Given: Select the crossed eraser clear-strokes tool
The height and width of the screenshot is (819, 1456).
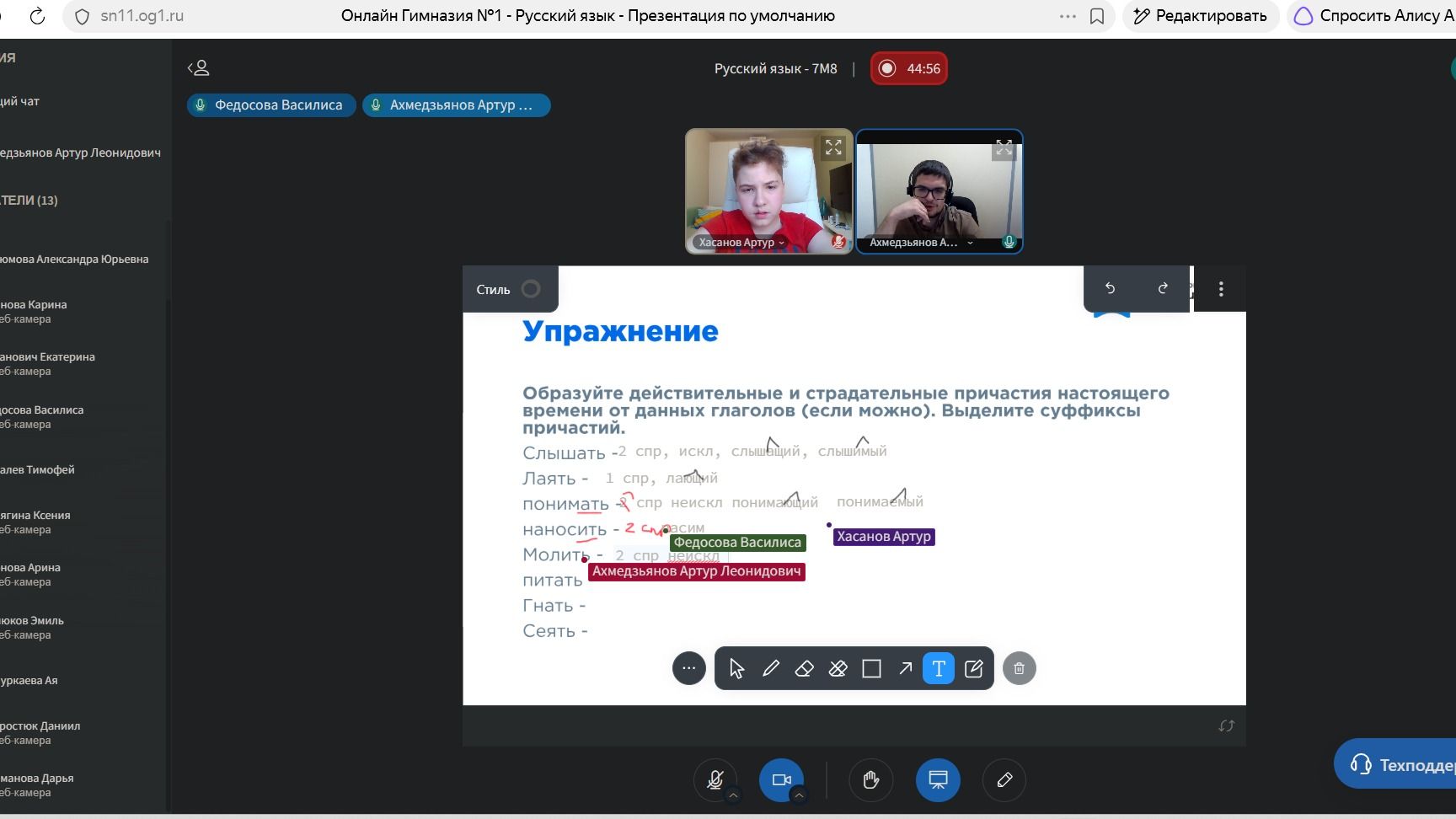Looking at the screenshot, I should click(x=838, y=669).
